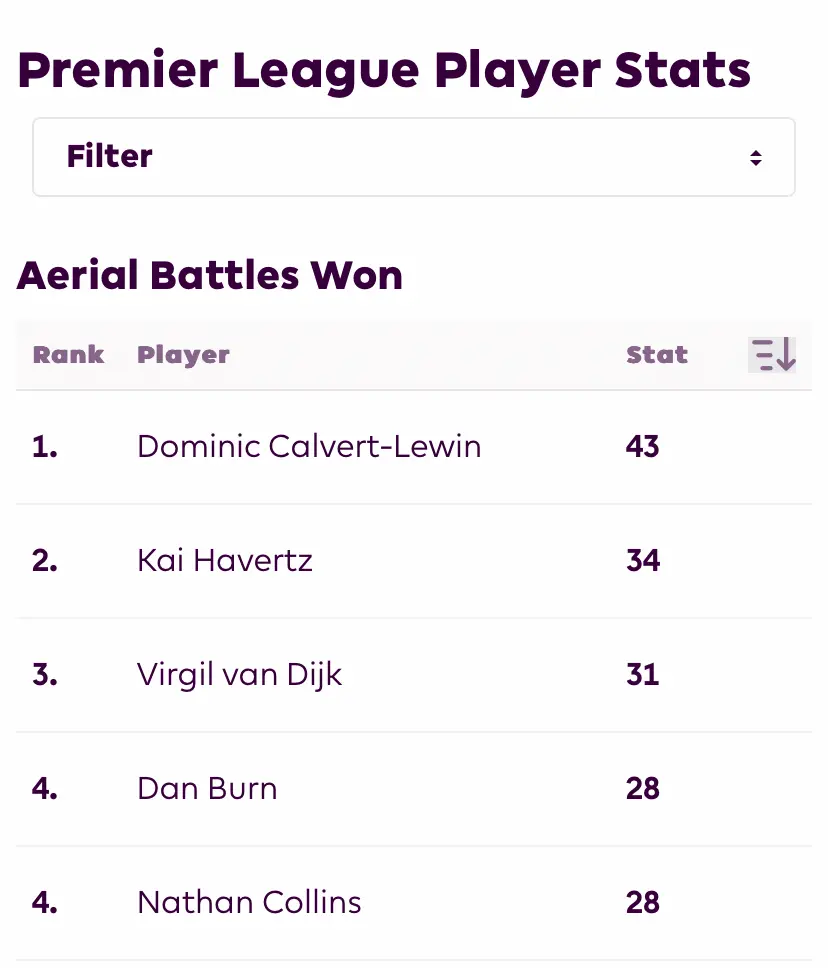Screen dimensions: 828x968
Task: Click stat value 43 for Calvert-Lewin
Action: coord(642,446)
